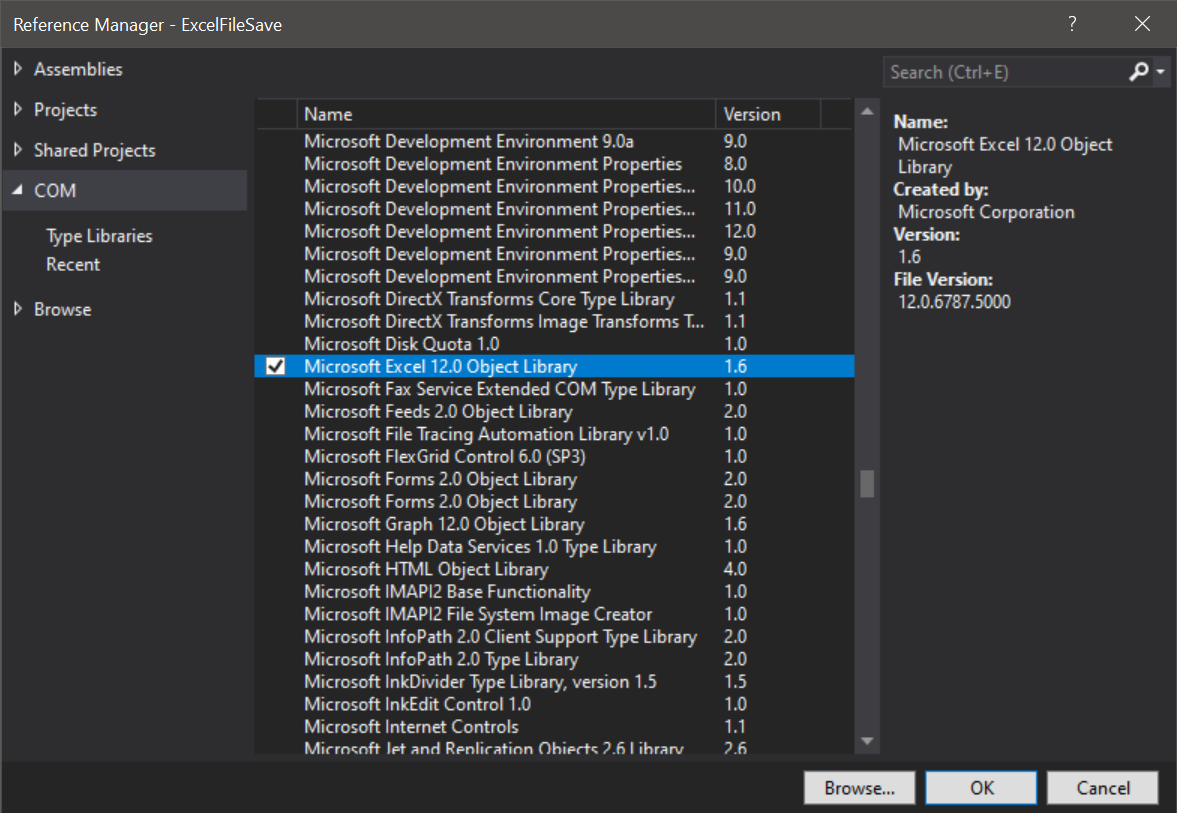This screenshot has height=813, width=1177.
Task: Confirm with the OK button
Action: 981,787
